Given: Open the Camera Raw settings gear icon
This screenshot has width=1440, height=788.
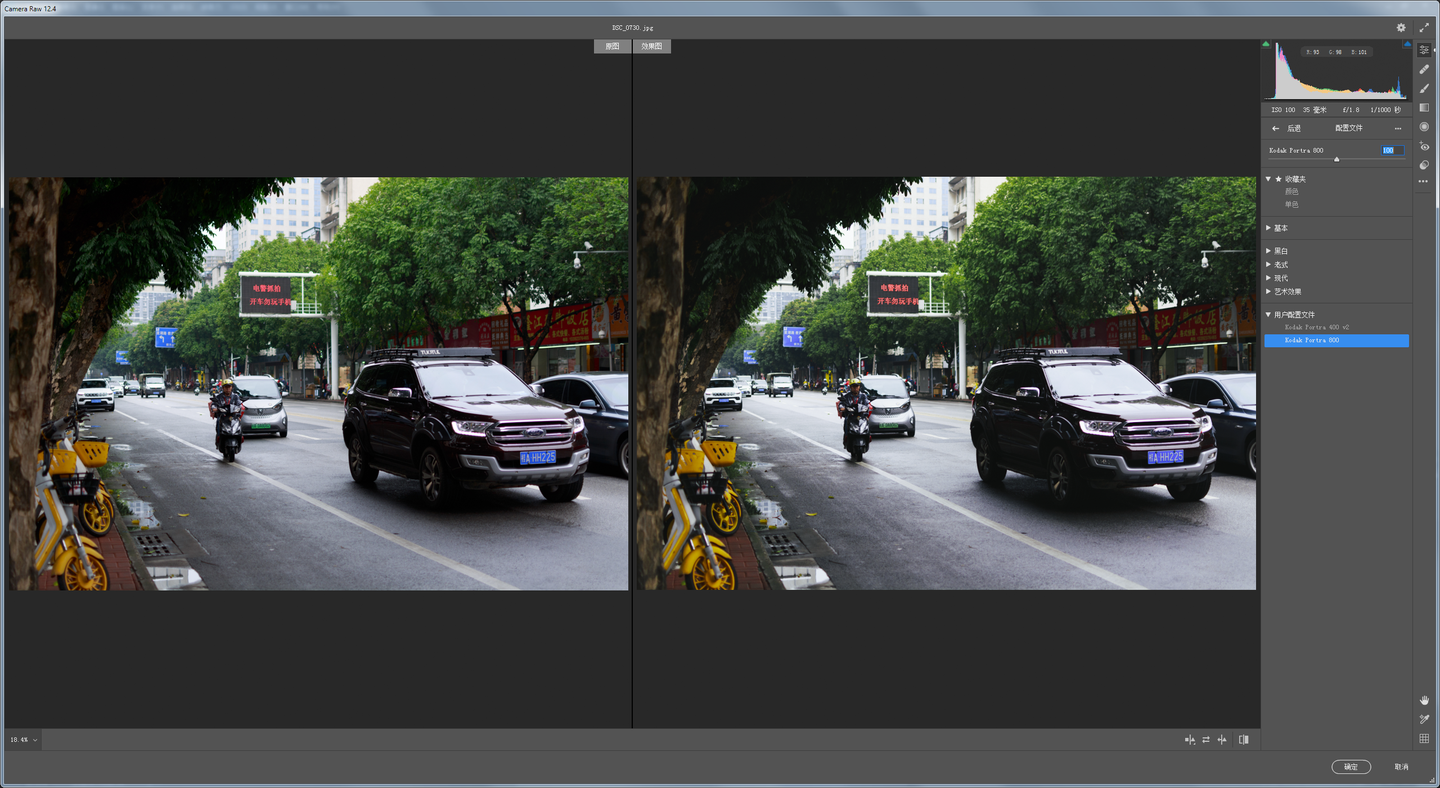Looking at the screenshot, I should click(x=1401, y=27).
